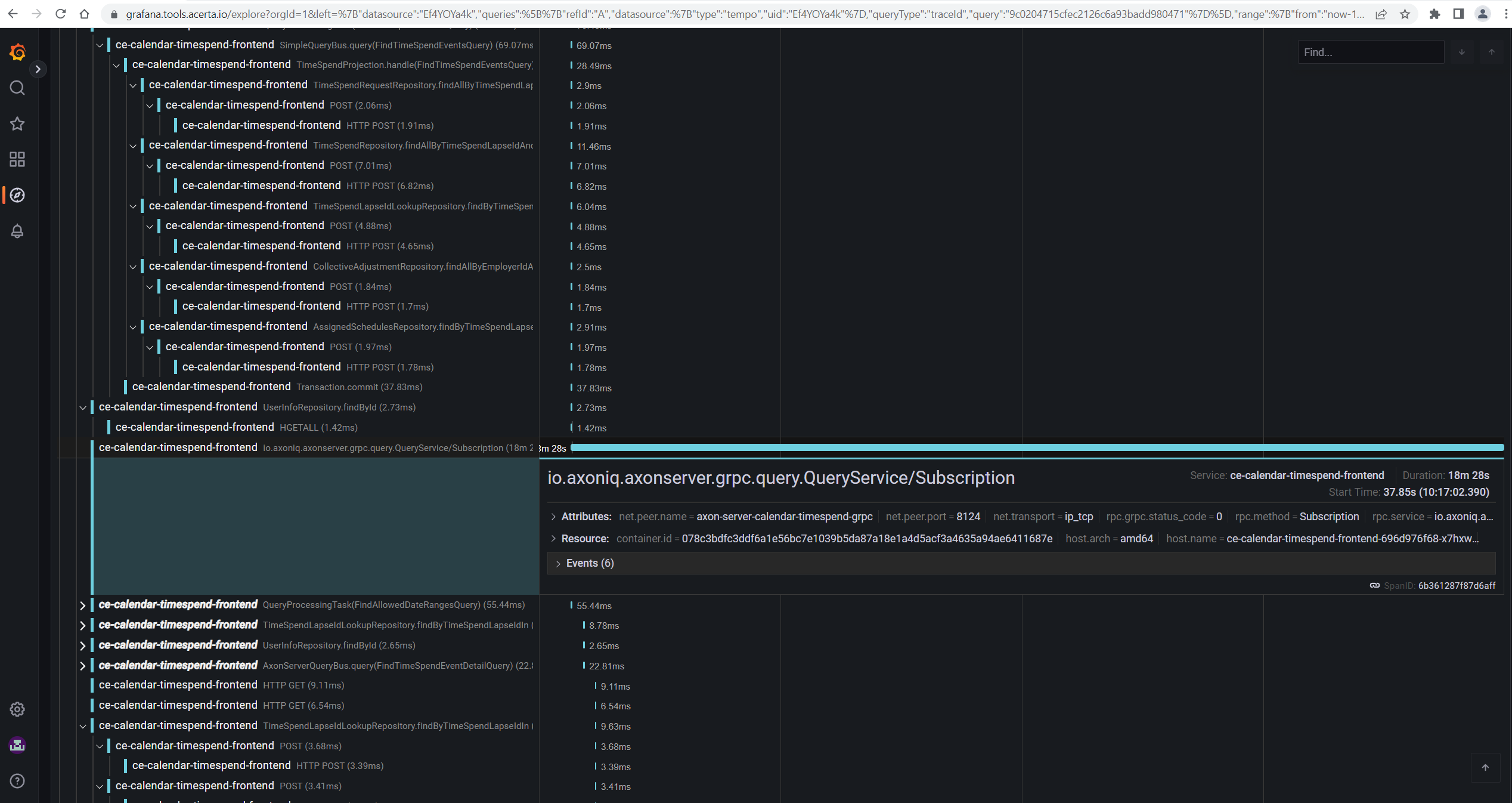The height and width of the screenshot is (803, 1512).
Task: Collapse TimeSpendRequestRepository.findAllByTimeSpendLap span
Action: (133, 85)
